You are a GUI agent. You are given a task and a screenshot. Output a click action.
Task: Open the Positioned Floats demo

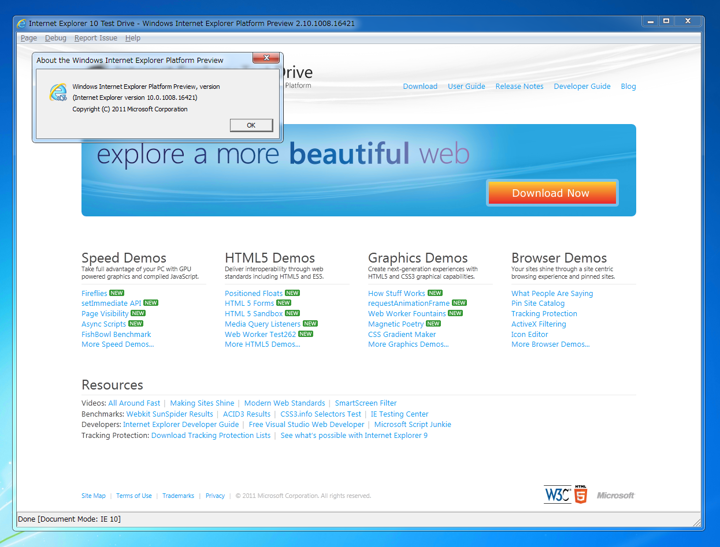[x=253, y=293]
